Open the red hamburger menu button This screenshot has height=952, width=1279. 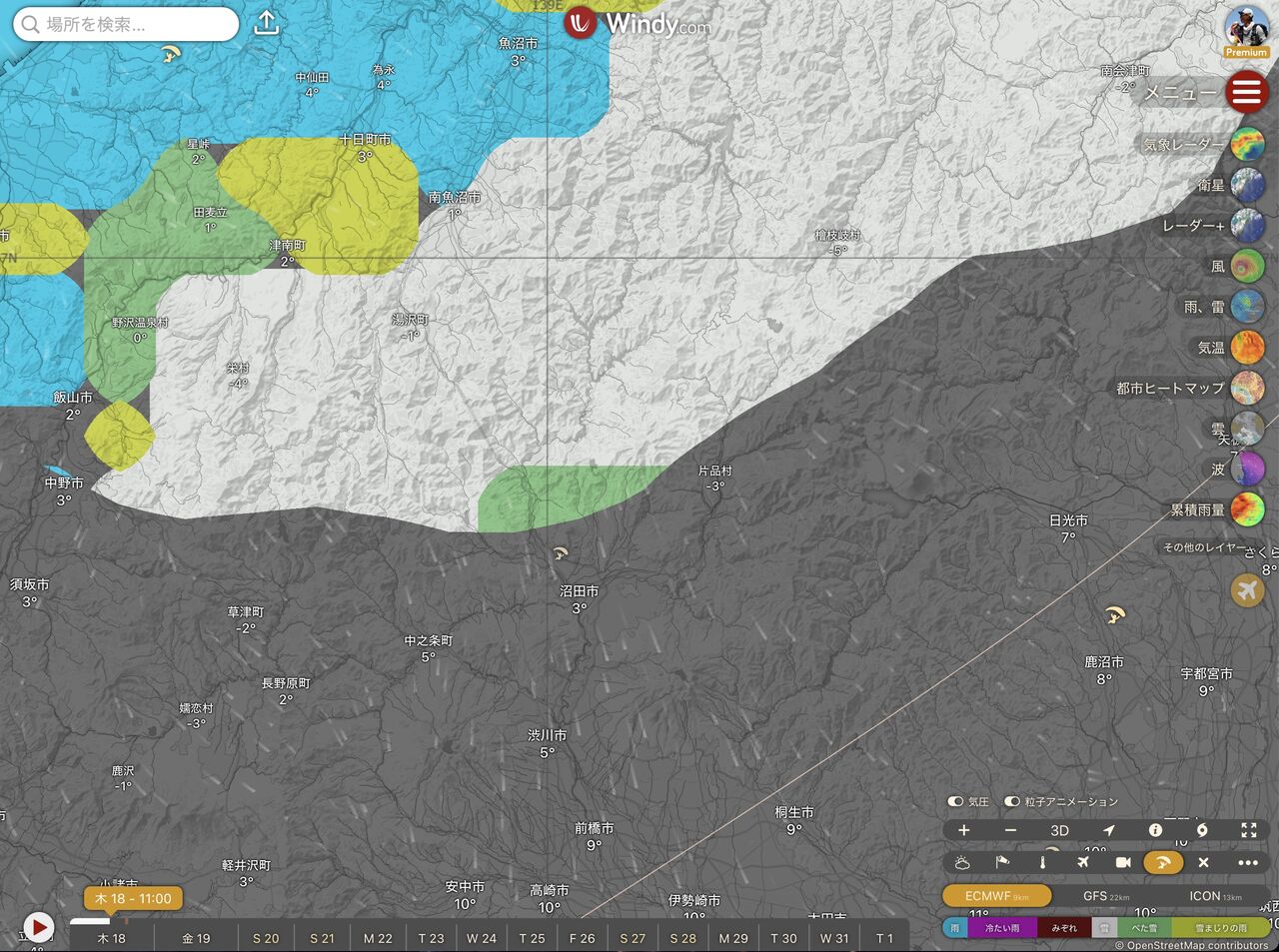pyautogui.click(x=1246, y=93)
